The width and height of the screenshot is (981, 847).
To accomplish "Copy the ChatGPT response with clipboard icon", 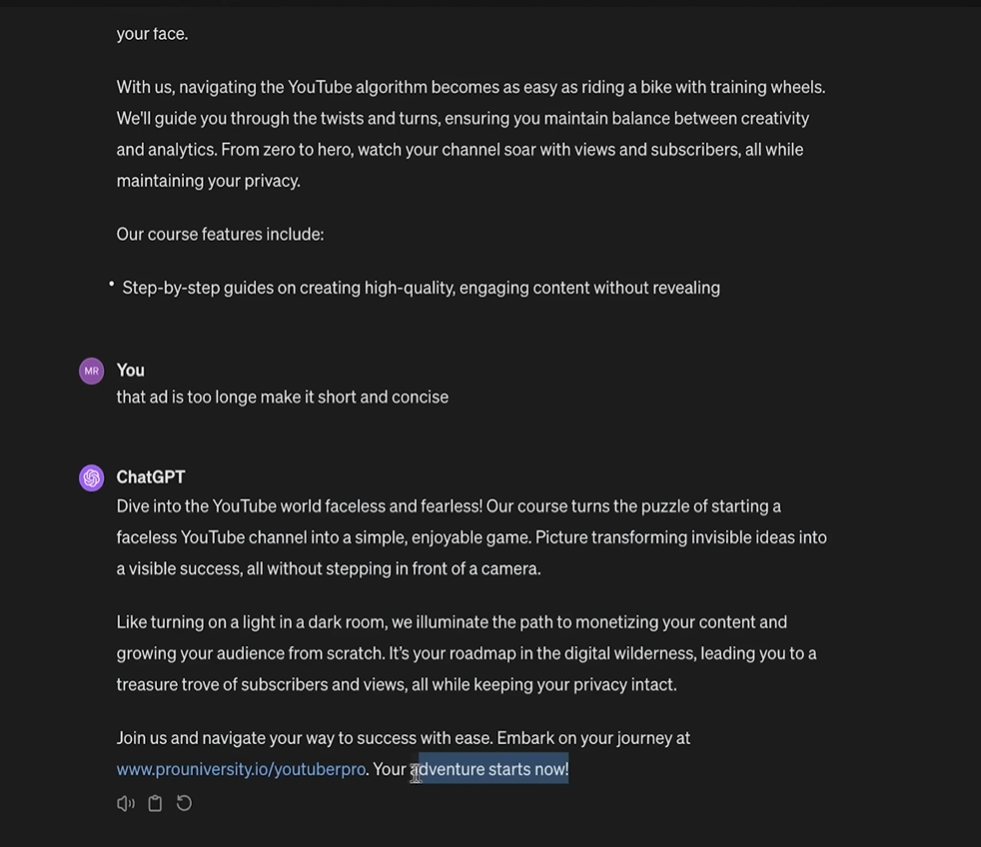I will click(x=155, y=803).
